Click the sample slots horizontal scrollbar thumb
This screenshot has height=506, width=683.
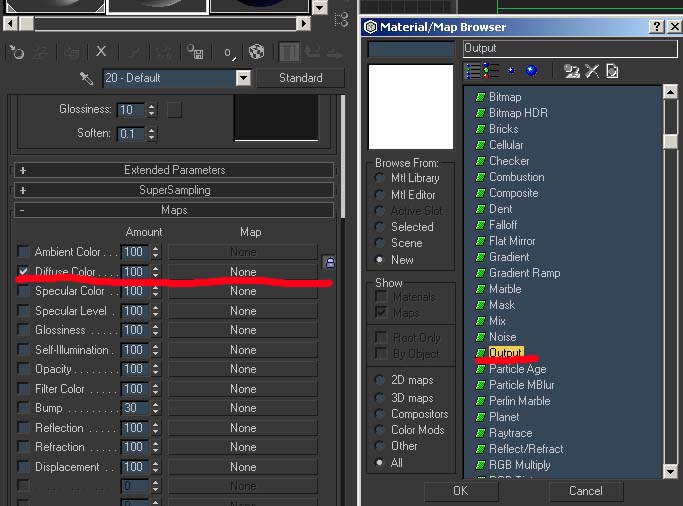point(27,24)
